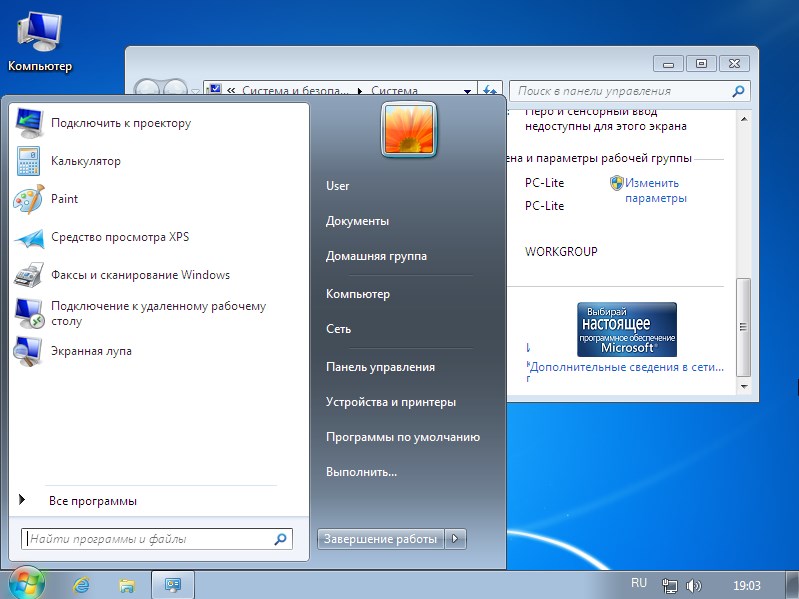Click the scroll down arrow in System window
Image resolution: width=799 pixels, height=599 pixels.
744,387
